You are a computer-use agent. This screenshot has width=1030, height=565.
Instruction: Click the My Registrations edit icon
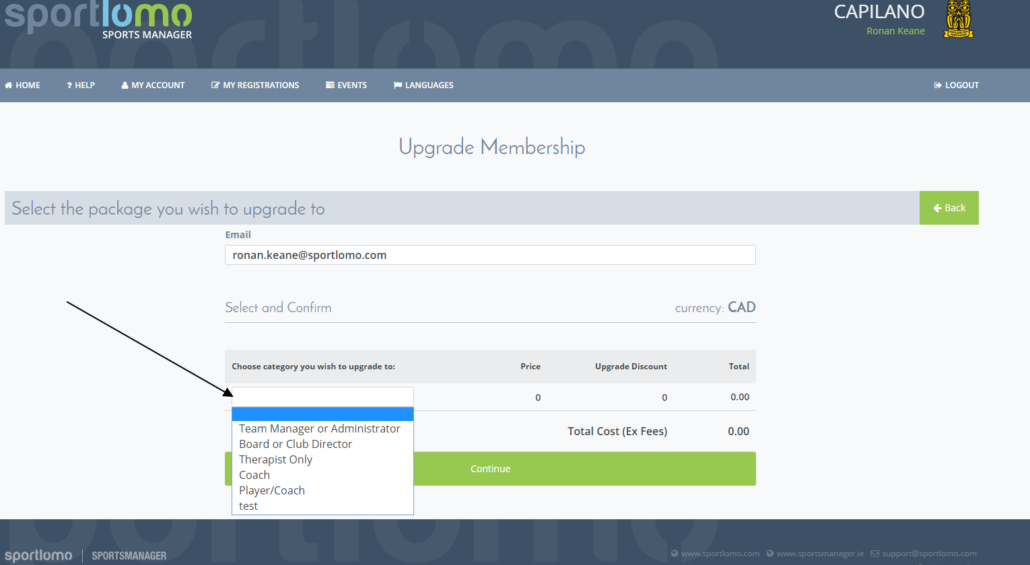point(215,85)
